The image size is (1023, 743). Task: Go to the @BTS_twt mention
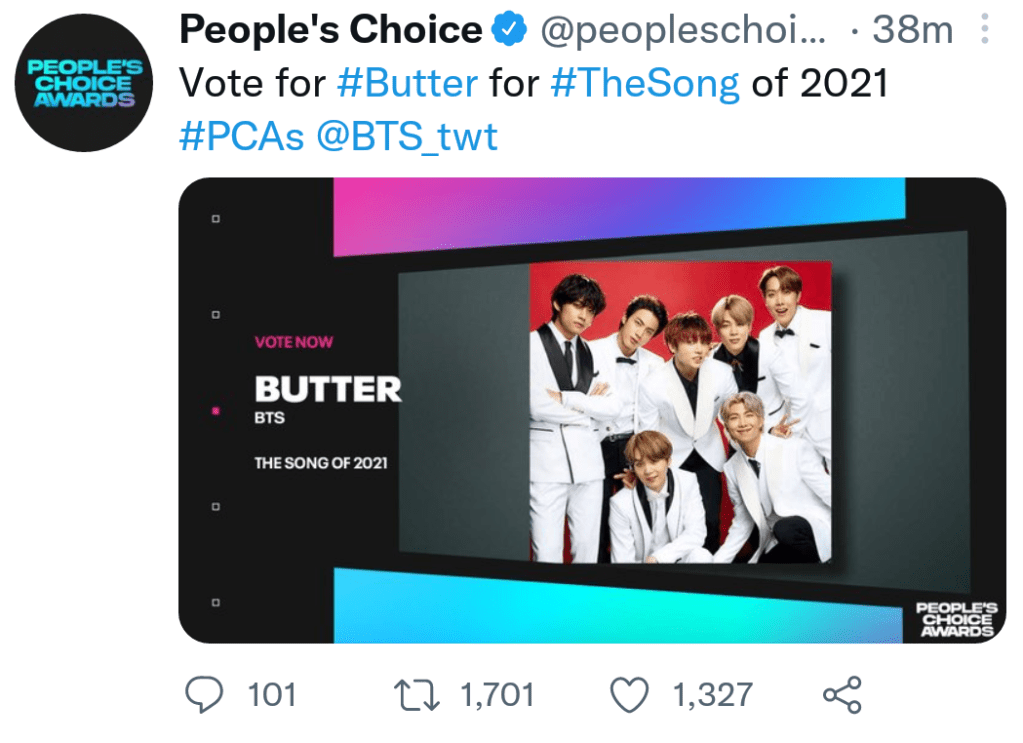point(407,137)
